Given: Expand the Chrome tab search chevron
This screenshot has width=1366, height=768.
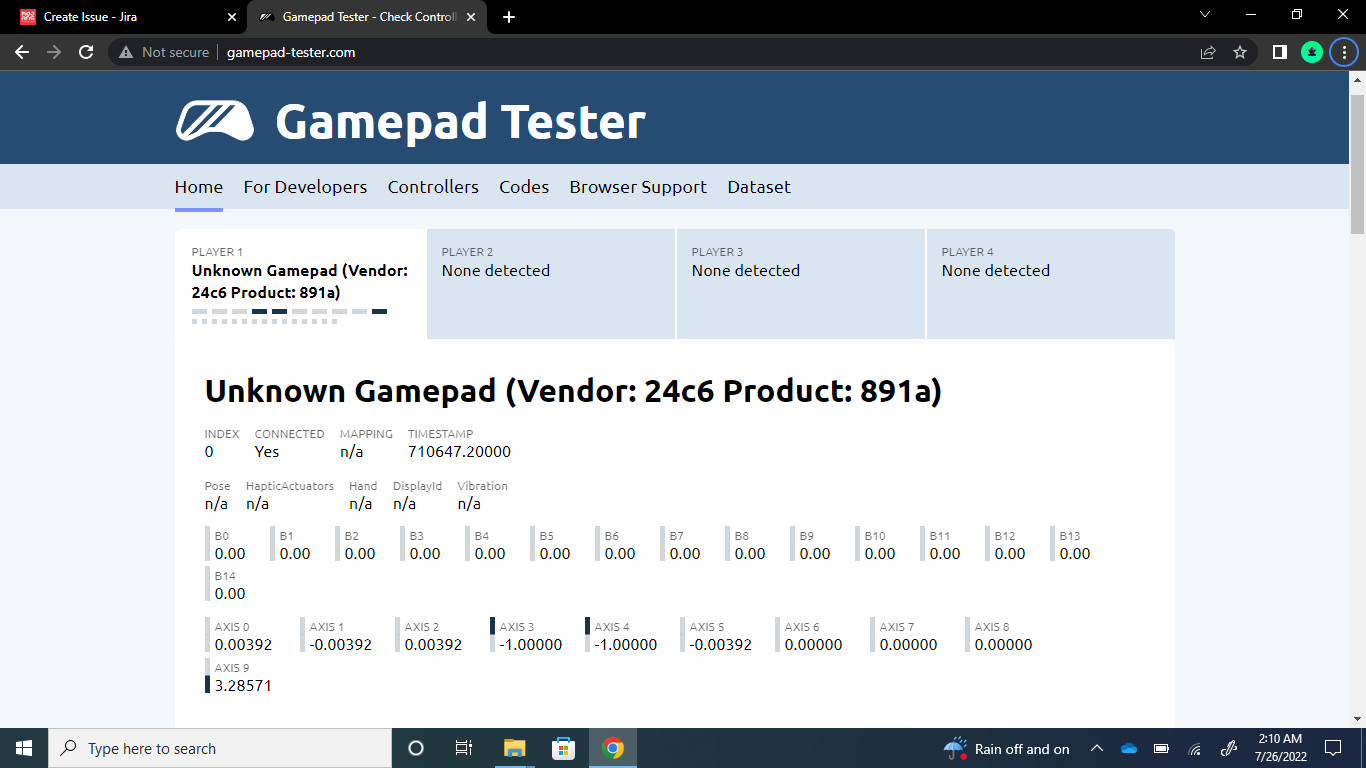Looking at the screenshot, I should click(x=1205, y=15).
